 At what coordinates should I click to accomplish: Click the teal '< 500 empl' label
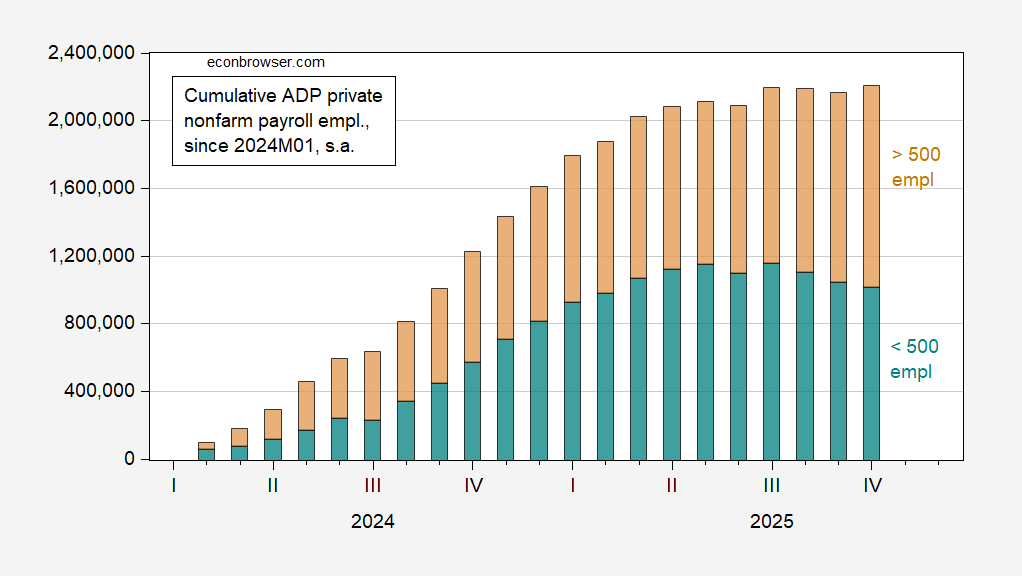click(x=914, y=359)
